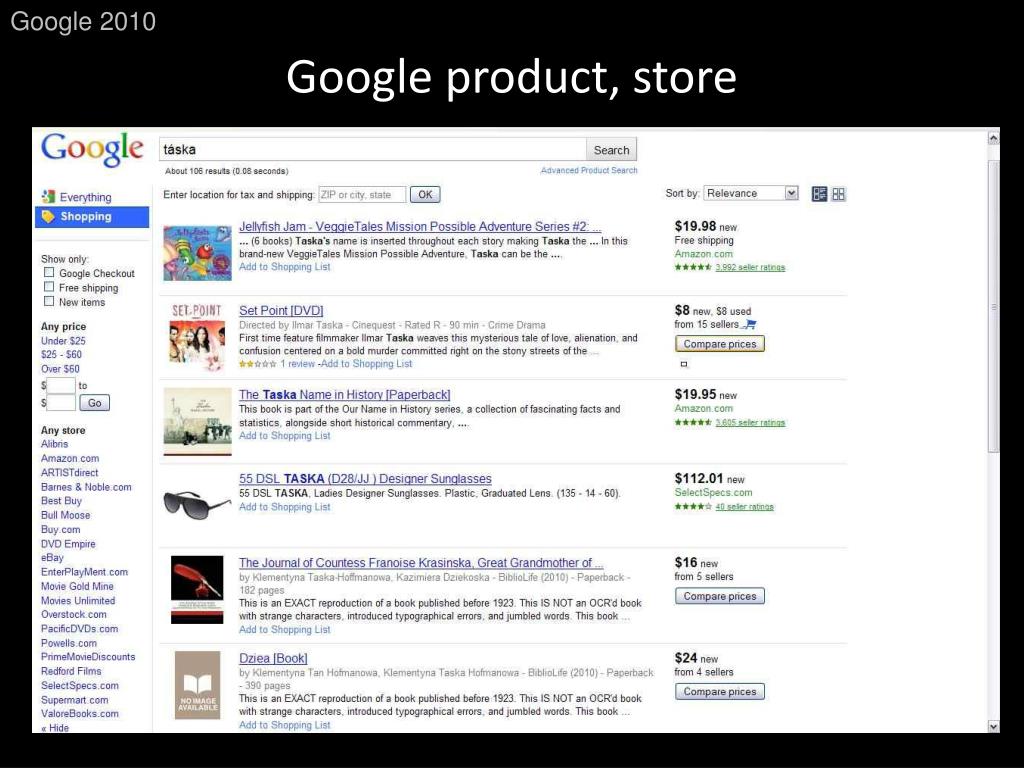Image resolution: width=1024 pixels, height=768 pixels.
Task: Open the Sort by Relevance dropdown
Action: click(751, 193)
